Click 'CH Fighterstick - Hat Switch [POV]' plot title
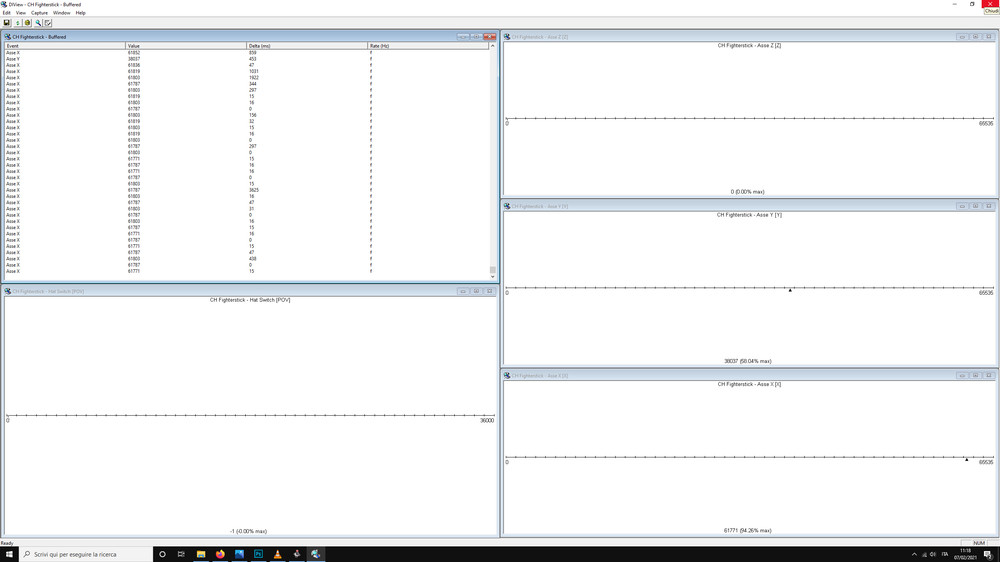Screen dimensions: 1000x562 tap(250, 300)
